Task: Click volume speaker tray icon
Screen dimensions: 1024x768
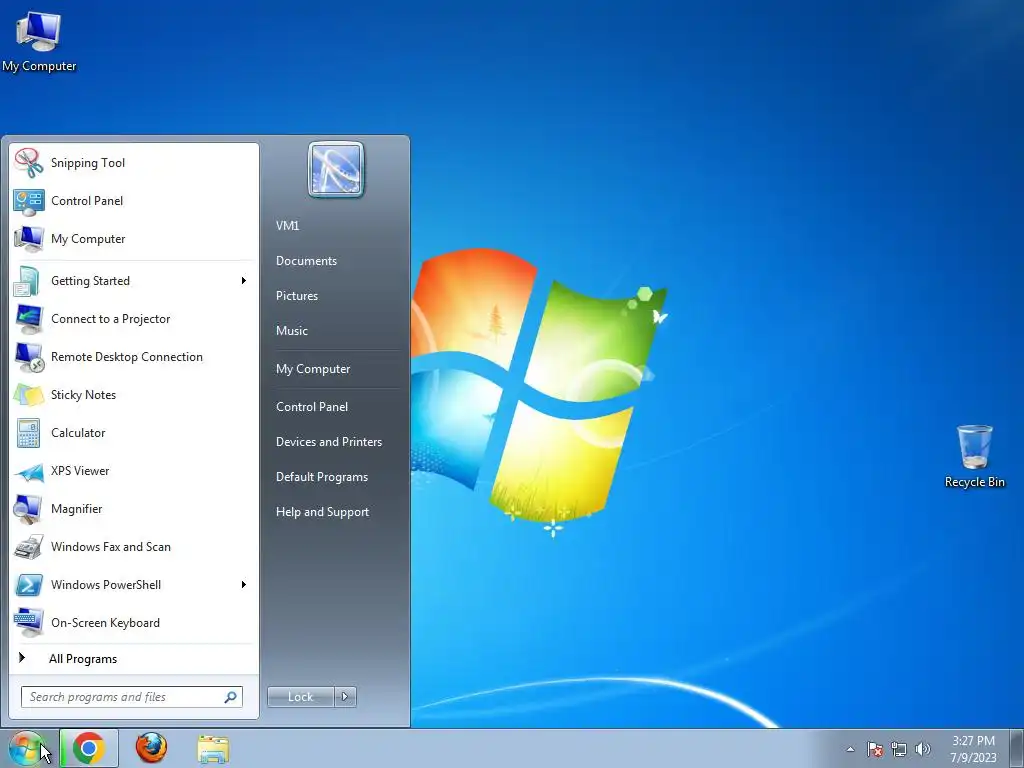Action: [923, 749]
